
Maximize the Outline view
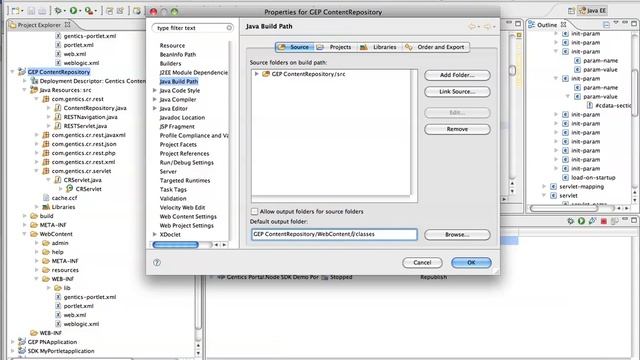tap(634, 24)
